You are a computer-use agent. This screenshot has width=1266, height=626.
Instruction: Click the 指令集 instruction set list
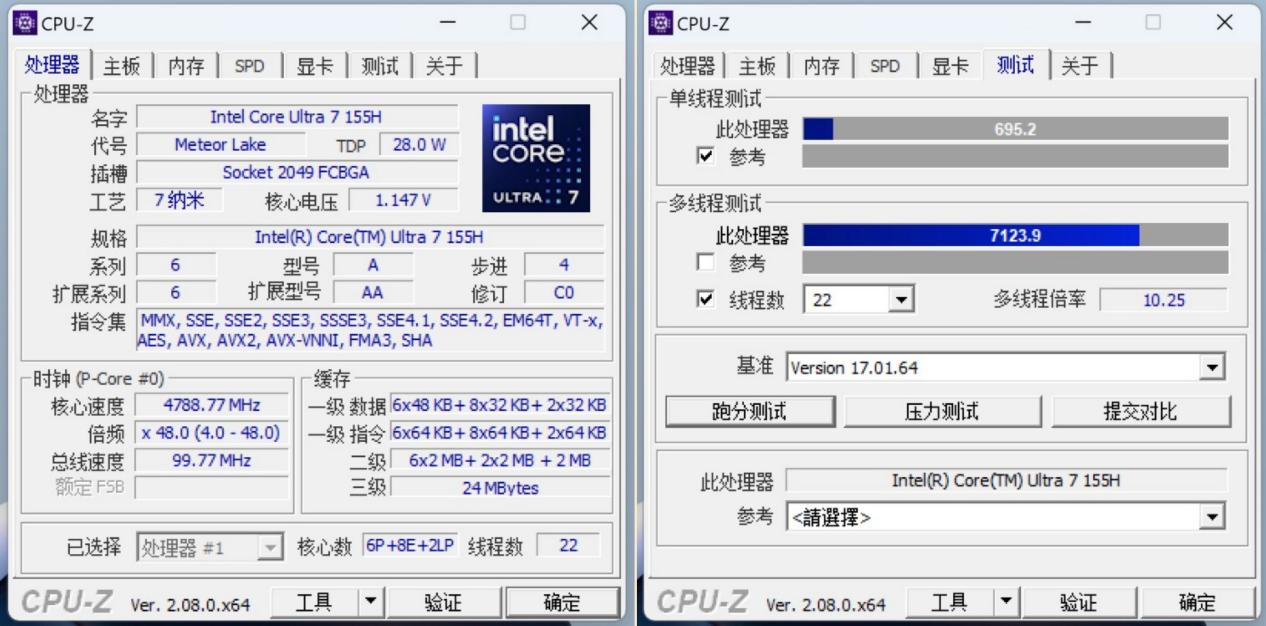pos(371,331)
